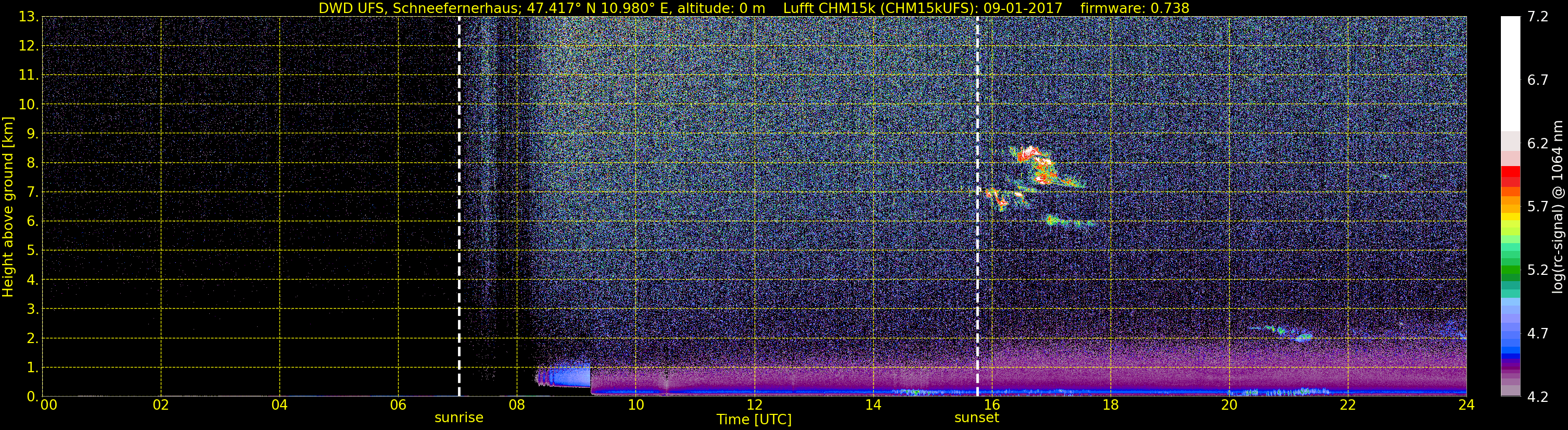Select the white dashed sunrise marker line
The width and height of the screenshot is (1568, 430).
(x=459, y=207)
